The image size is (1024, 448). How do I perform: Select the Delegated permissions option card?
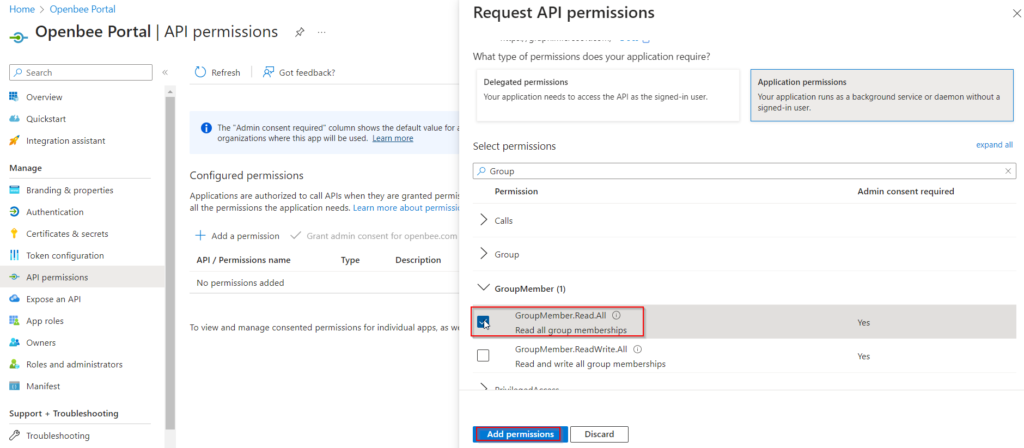[x=608, y=95]
